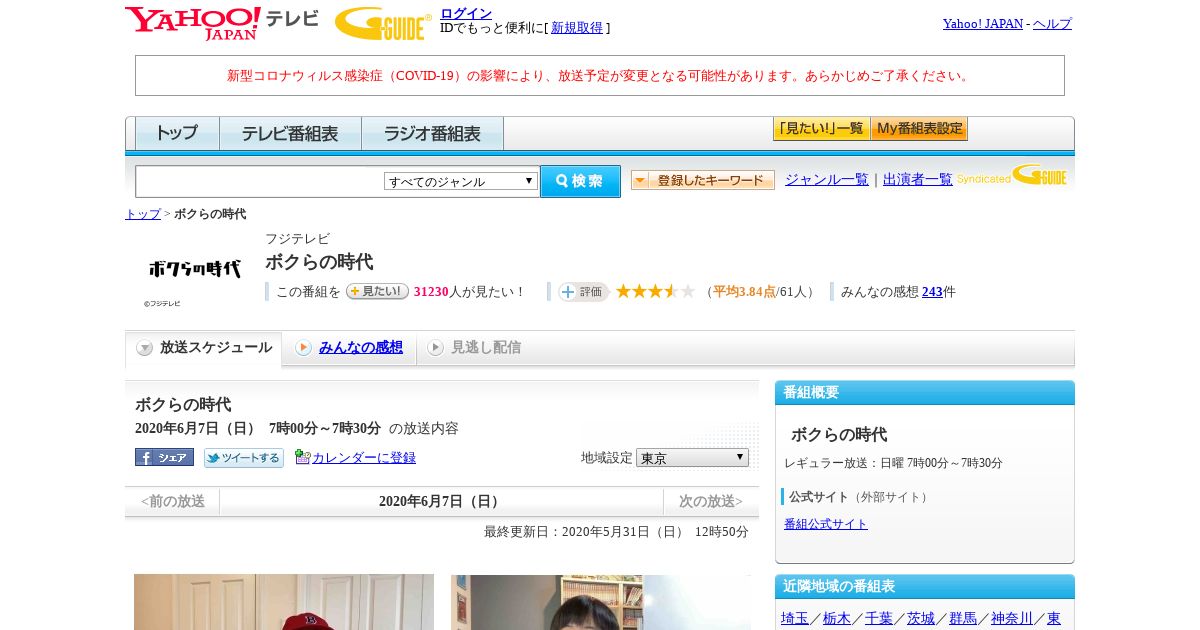Click the 見たい! add button

(x=377, y=291)
